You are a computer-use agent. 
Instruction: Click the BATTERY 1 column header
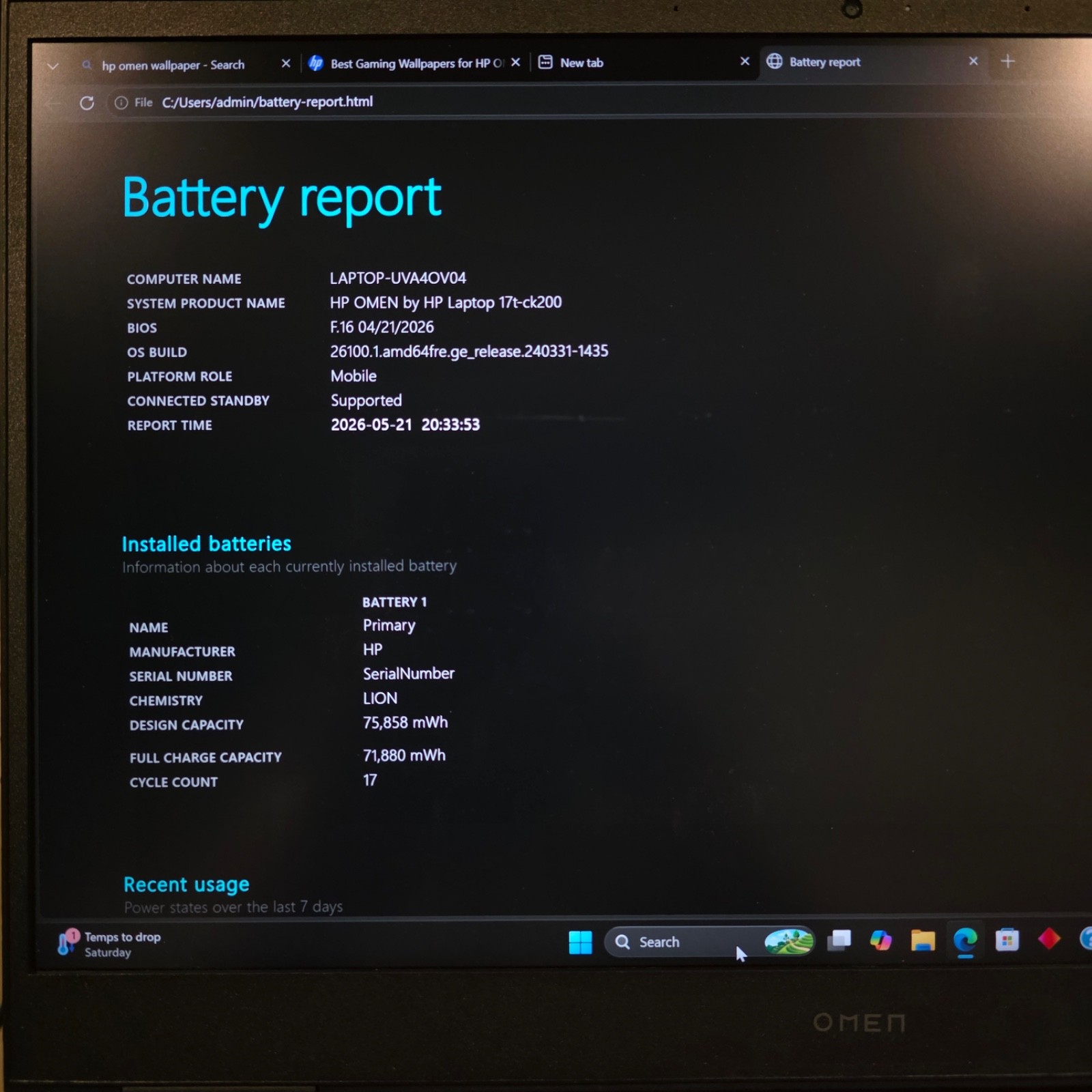click(x=394, y=602)
